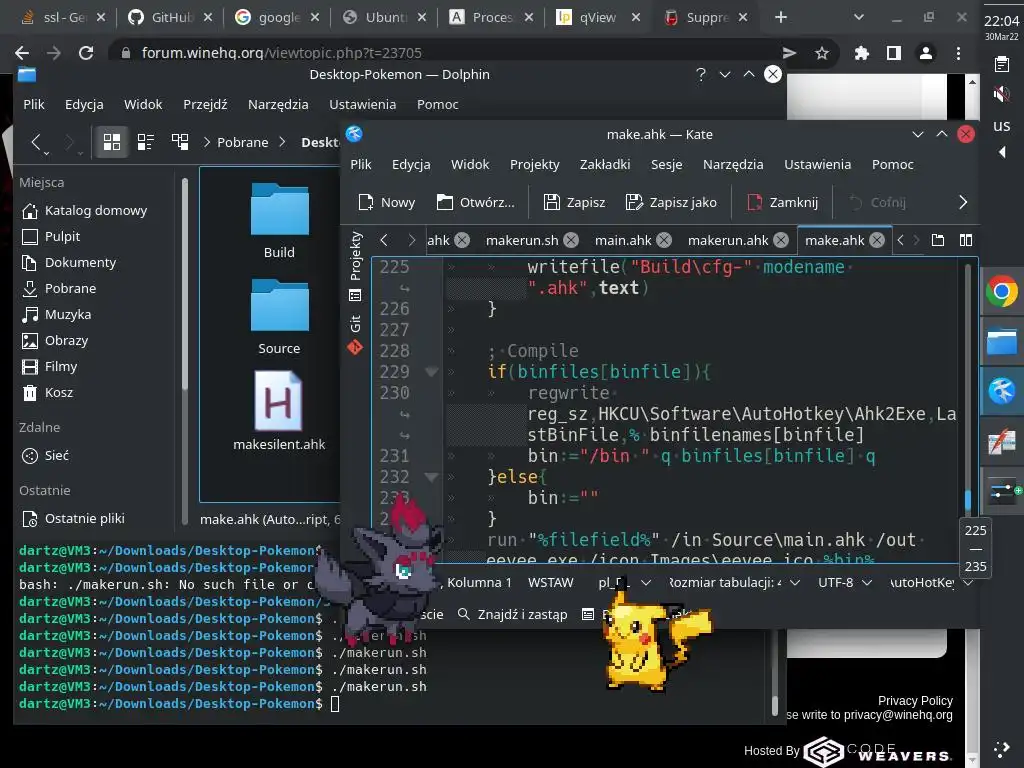Select the Build folder in Dolphin
This screenshot has width=1024, height=768.
280,221
